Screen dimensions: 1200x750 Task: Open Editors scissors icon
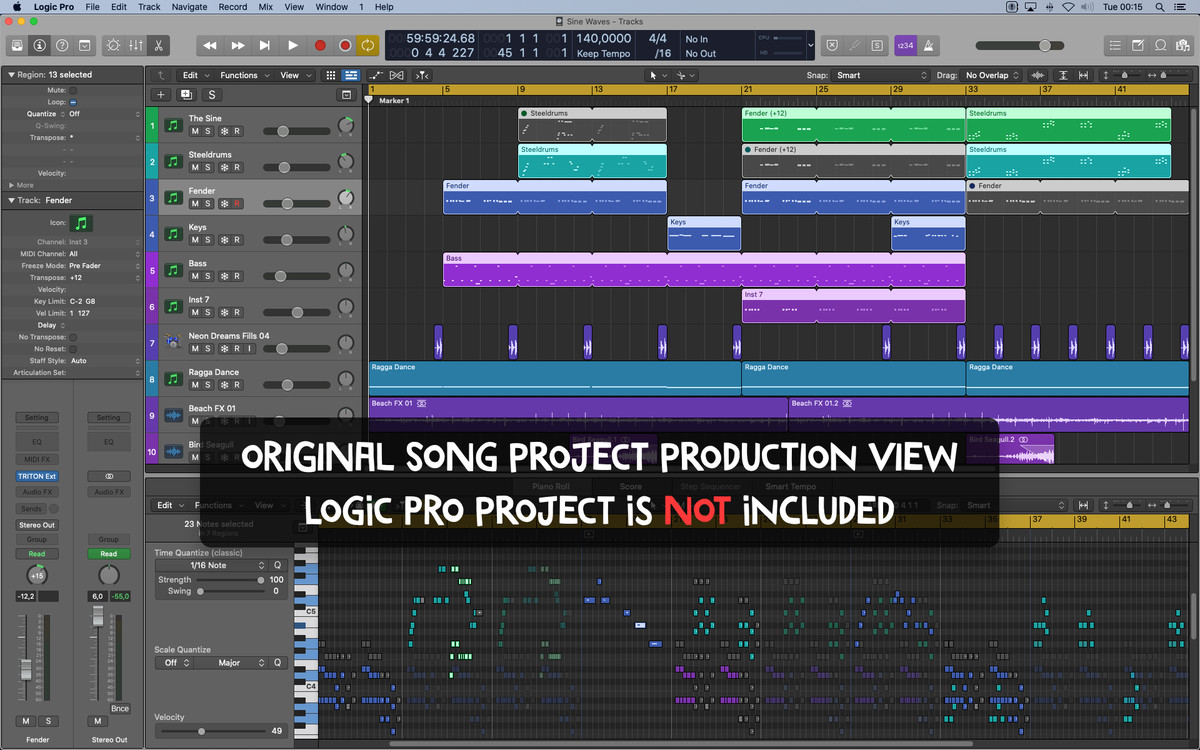pyautogui.click(x=158, y=45)
